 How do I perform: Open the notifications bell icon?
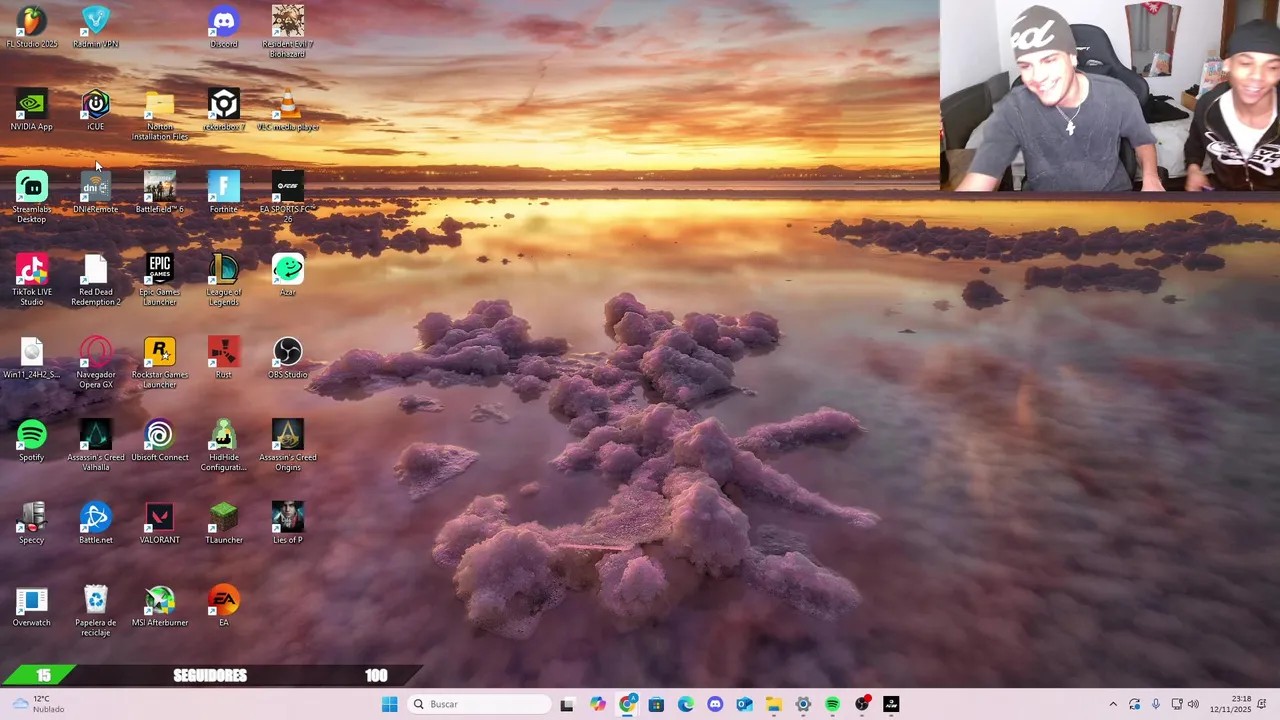pyautogui.click(x=1262, y=704)
